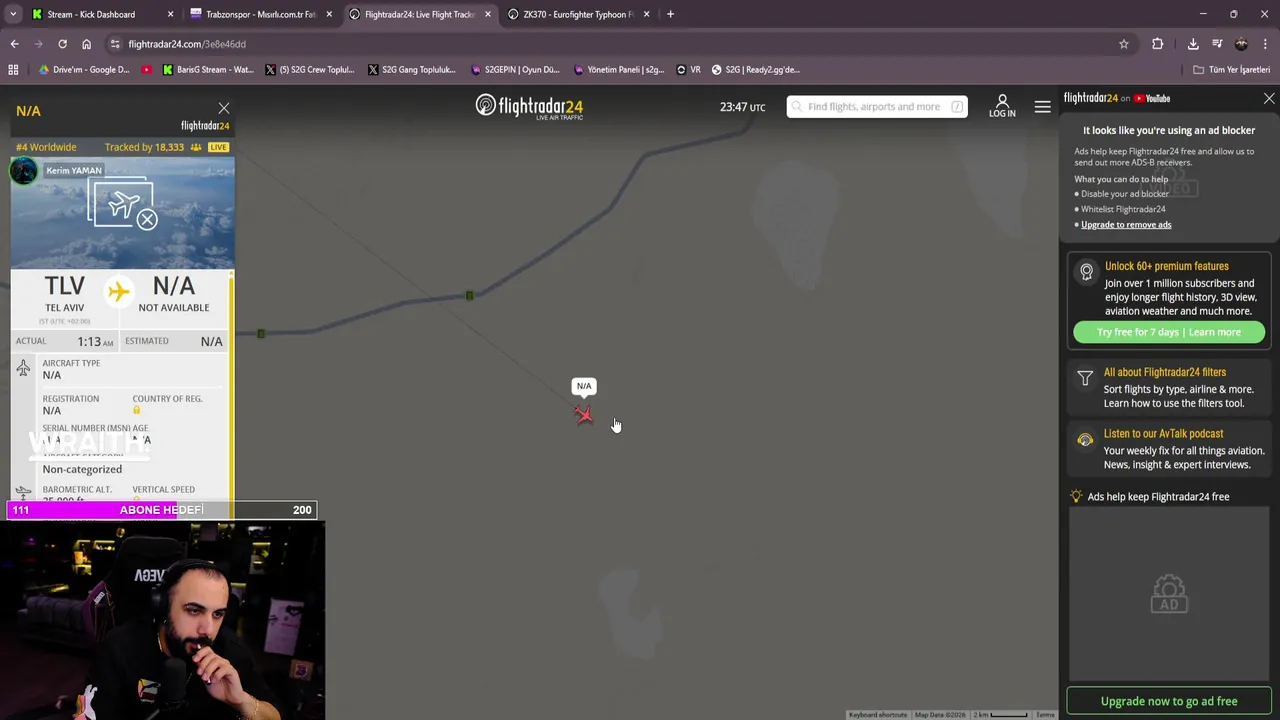The height and width of the screenshot is (720, 1280).
Task: Click the podcast headphones icon
Action: tap(1085, 440)
